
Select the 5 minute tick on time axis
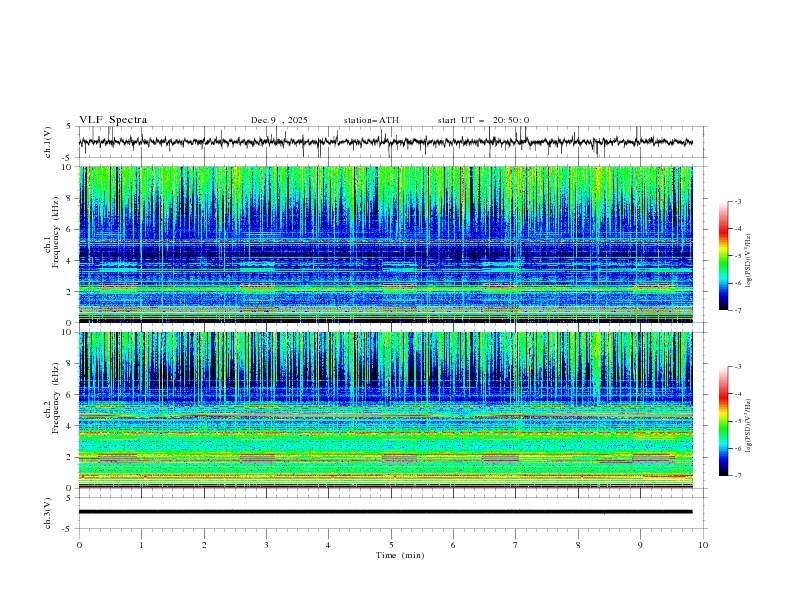pyautogui.click(x=391, y=545)
